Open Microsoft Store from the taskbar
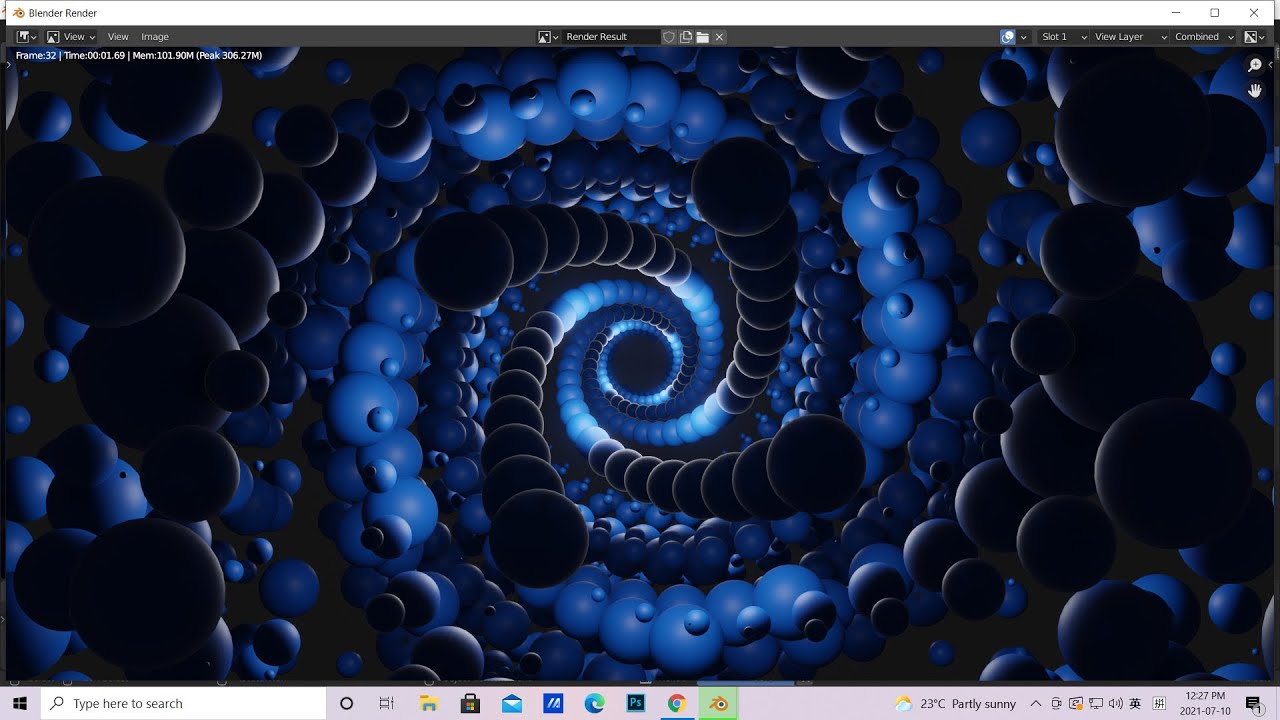 pos(470,703)
